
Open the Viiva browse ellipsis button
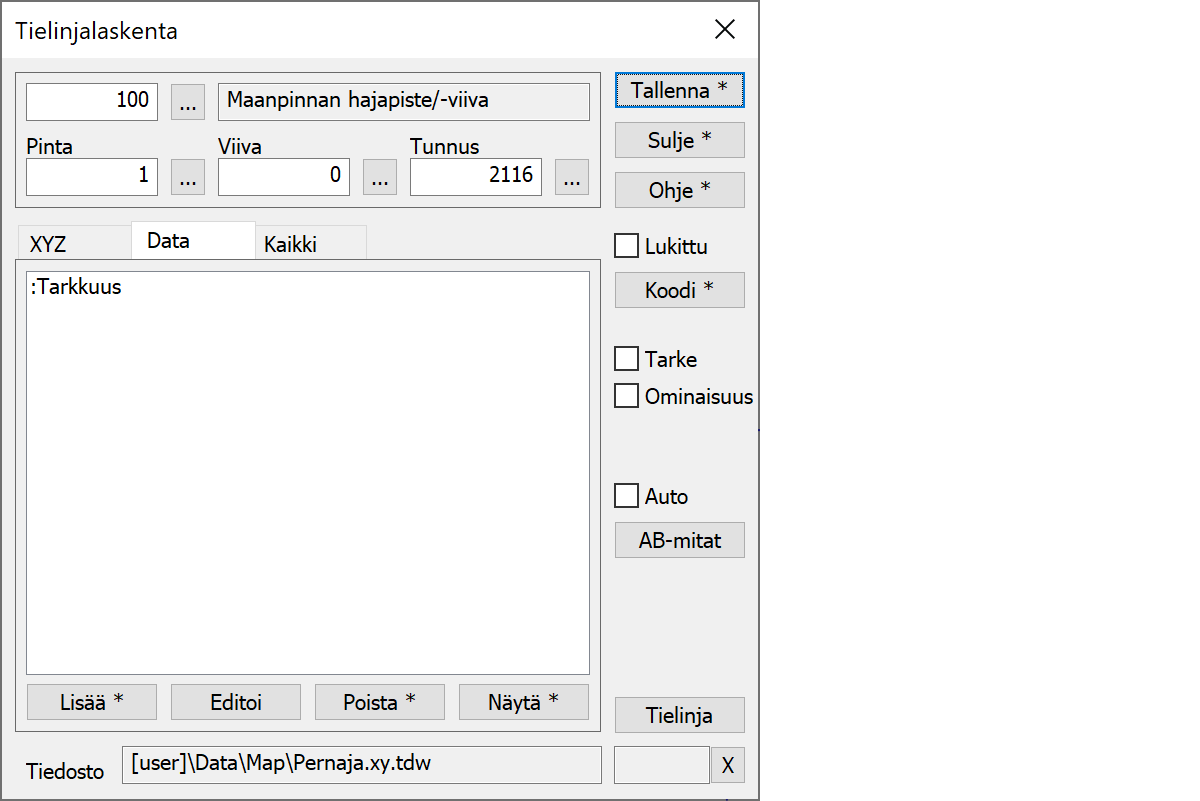(380, 177)
